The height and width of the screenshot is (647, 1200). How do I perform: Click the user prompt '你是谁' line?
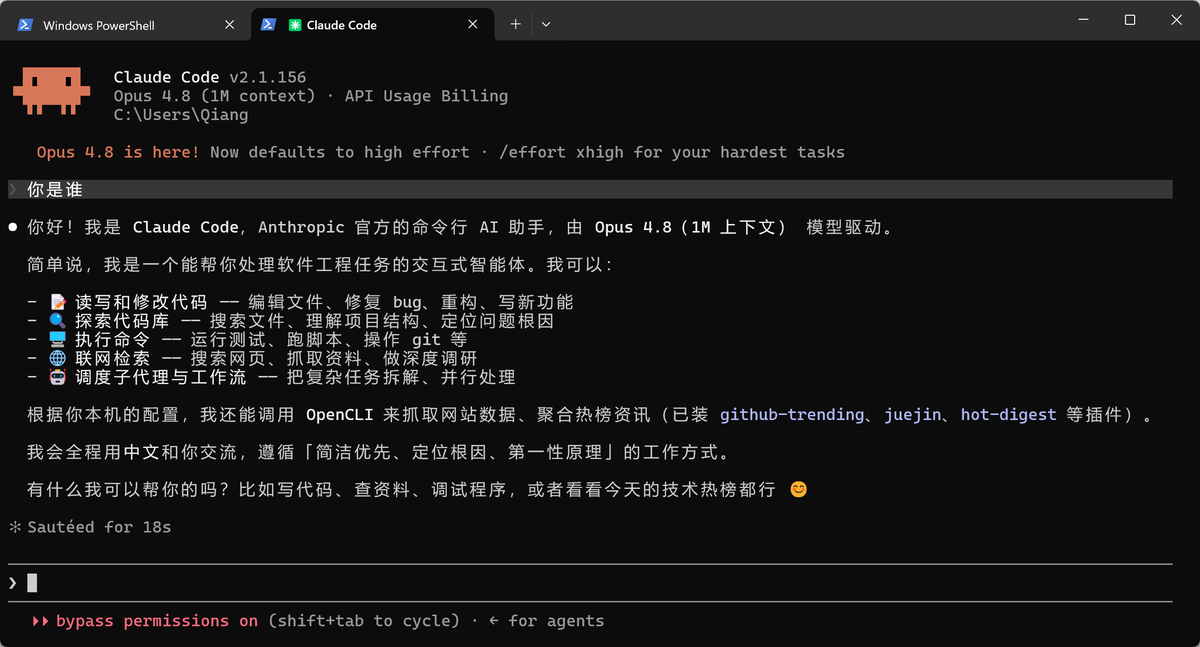[590, 190]
